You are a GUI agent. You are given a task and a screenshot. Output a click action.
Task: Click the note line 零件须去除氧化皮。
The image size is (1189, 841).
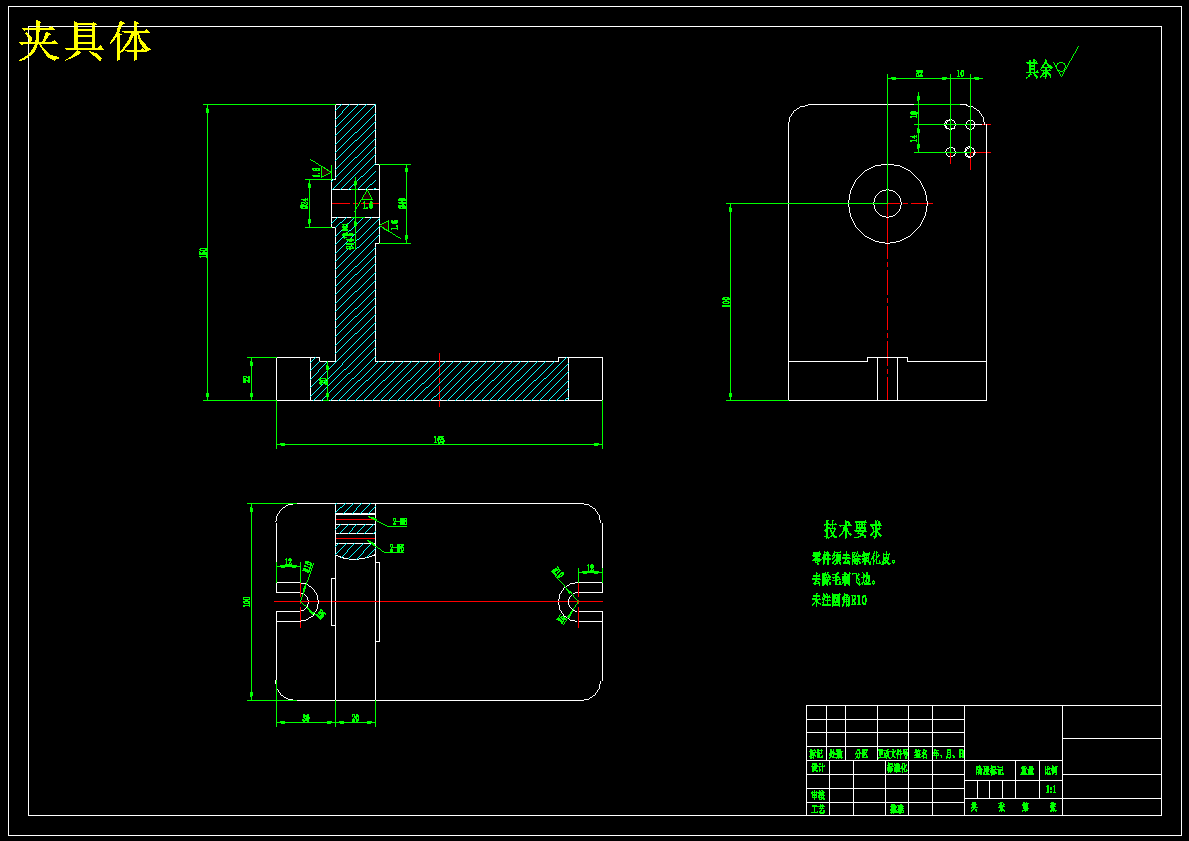[855, 559]
